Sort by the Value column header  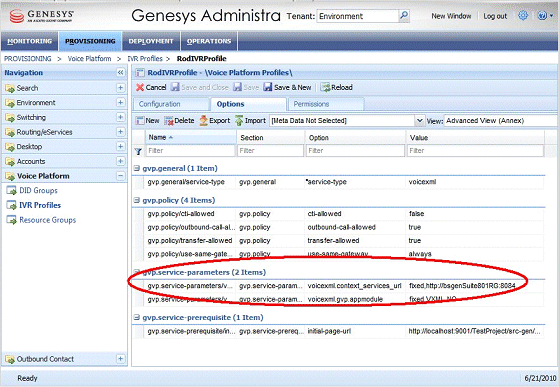475,138
